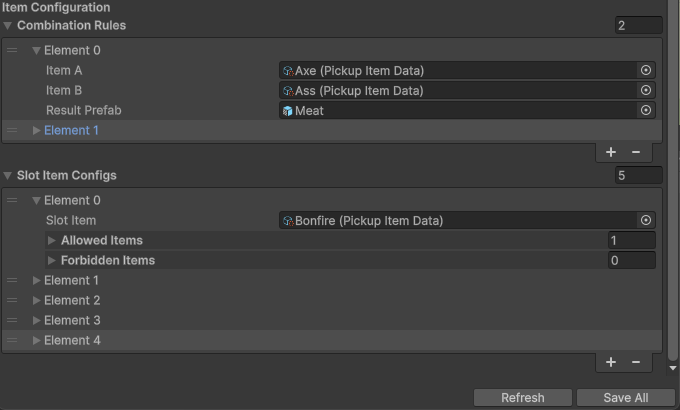This screenshot has height=410, width=680.
Task: Click the Combination Rules size field
Action: (638, 25)
